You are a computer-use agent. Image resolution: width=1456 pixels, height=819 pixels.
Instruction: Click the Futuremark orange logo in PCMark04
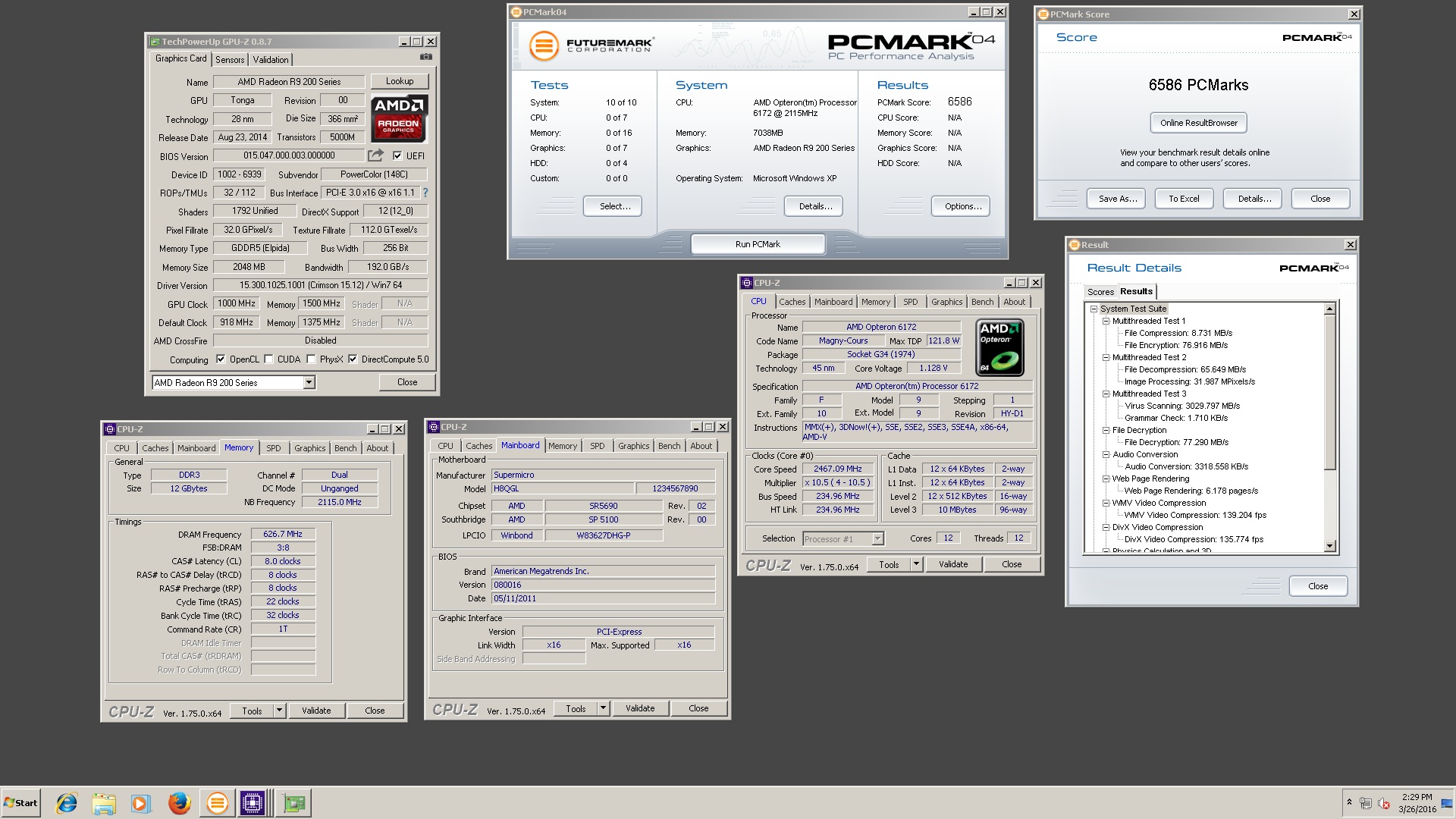pos(543,46)
